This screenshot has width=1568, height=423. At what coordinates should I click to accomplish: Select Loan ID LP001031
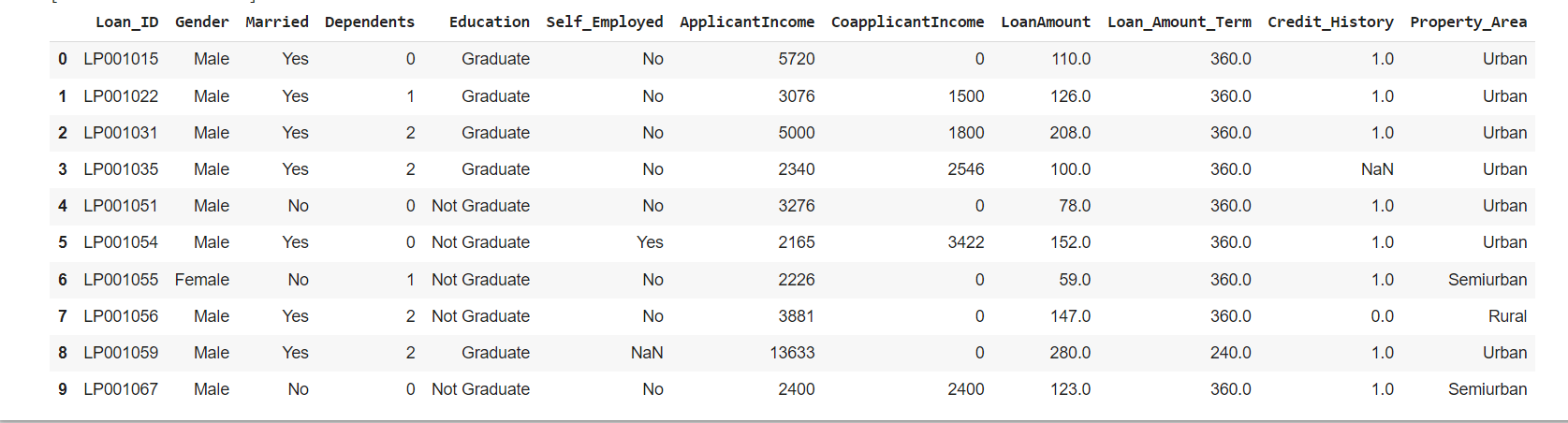pos(121,133)
